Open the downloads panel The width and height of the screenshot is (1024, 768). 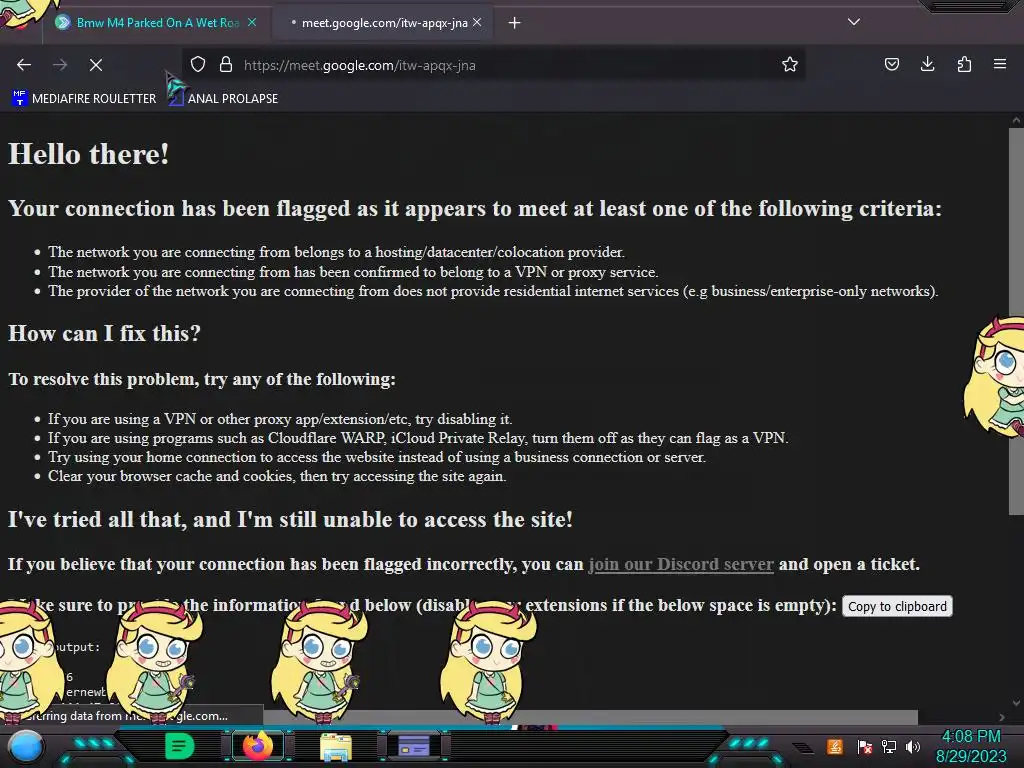tap(927, 65)
